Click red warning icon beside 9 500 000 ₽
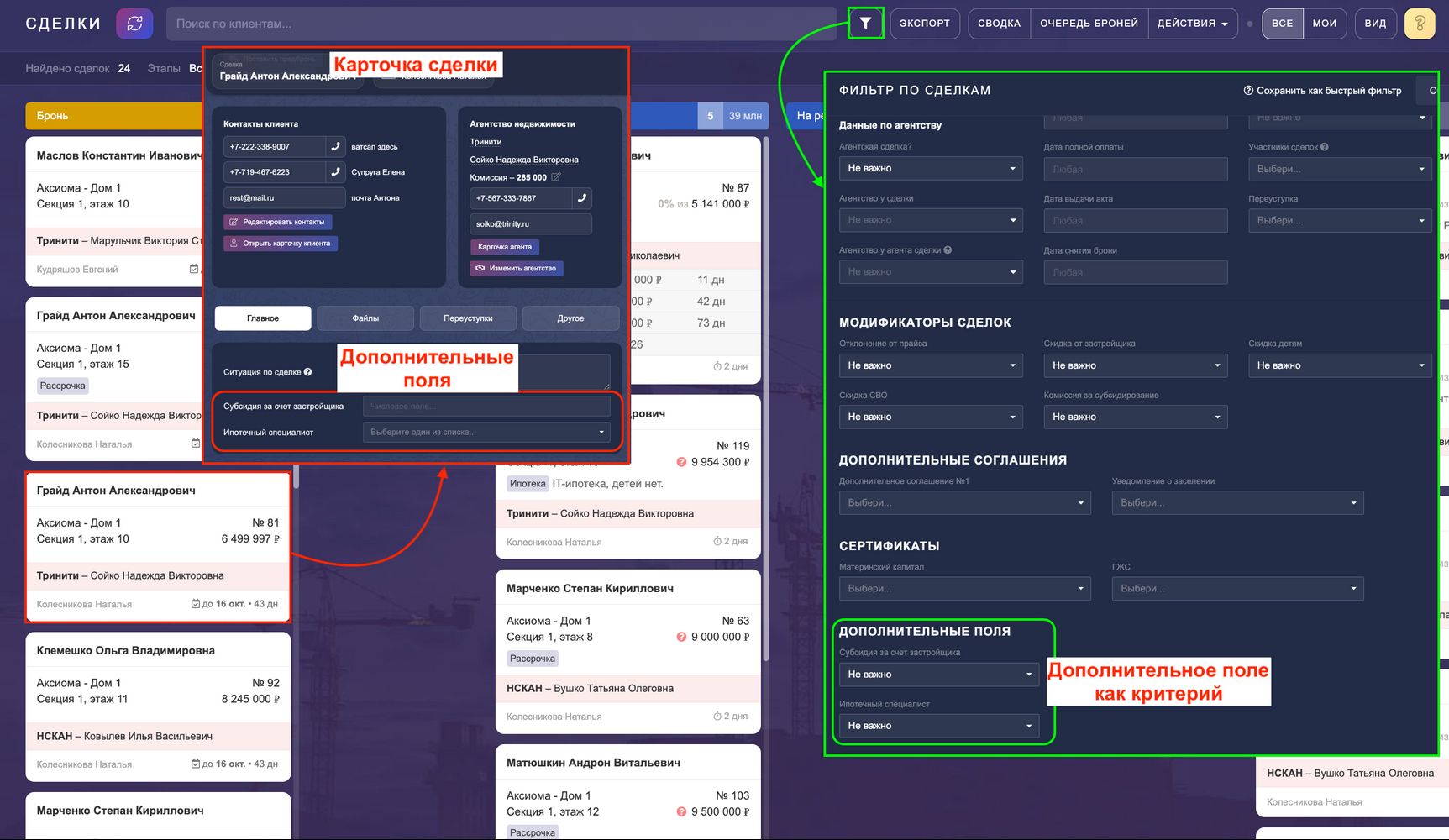Viewport: 1449px width, 840px height. 682,811
